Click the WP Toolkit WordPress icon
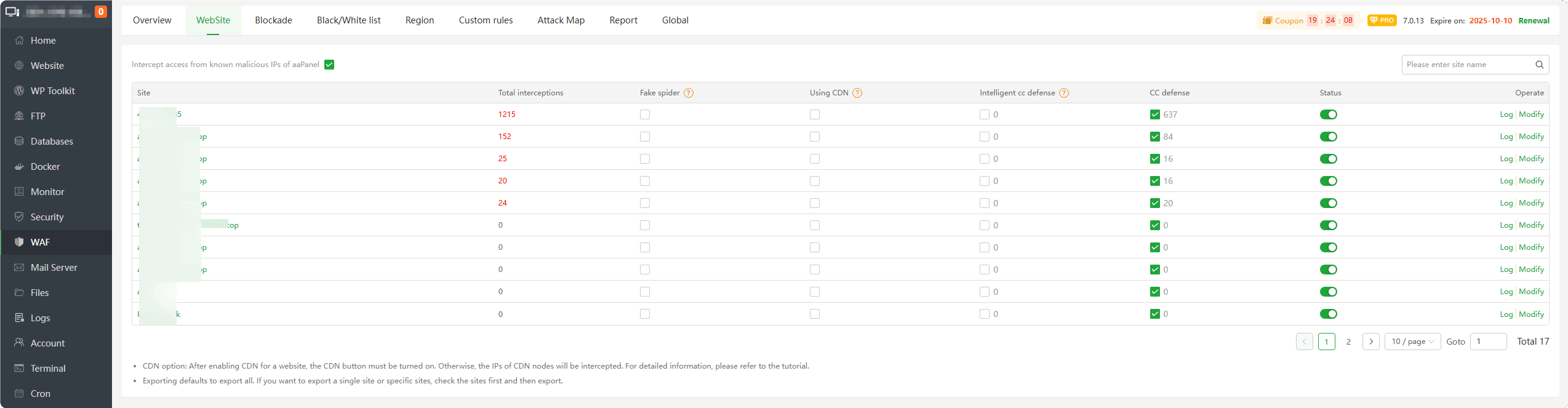 point(19,91)
